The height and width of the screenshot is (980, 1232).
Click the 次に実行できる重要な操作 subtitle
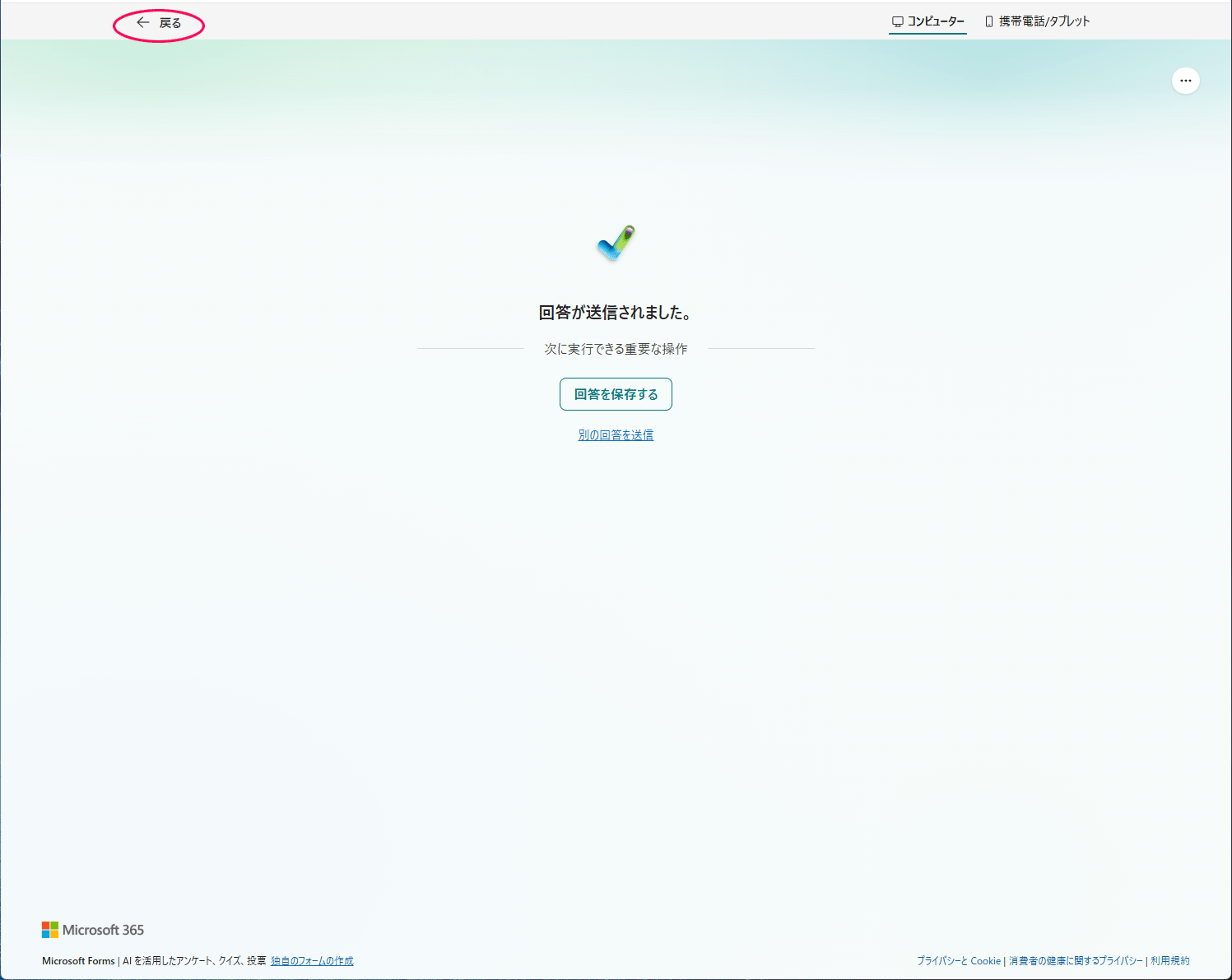616,349
